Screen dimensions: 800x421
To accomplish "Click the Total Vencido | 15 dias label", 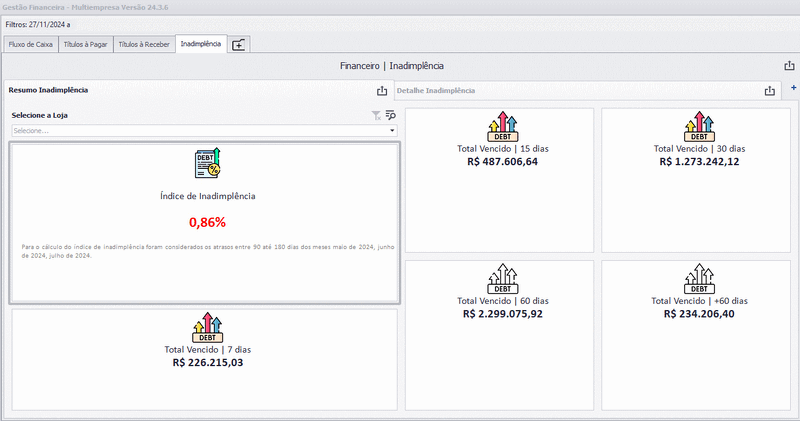I will point(503,148).
